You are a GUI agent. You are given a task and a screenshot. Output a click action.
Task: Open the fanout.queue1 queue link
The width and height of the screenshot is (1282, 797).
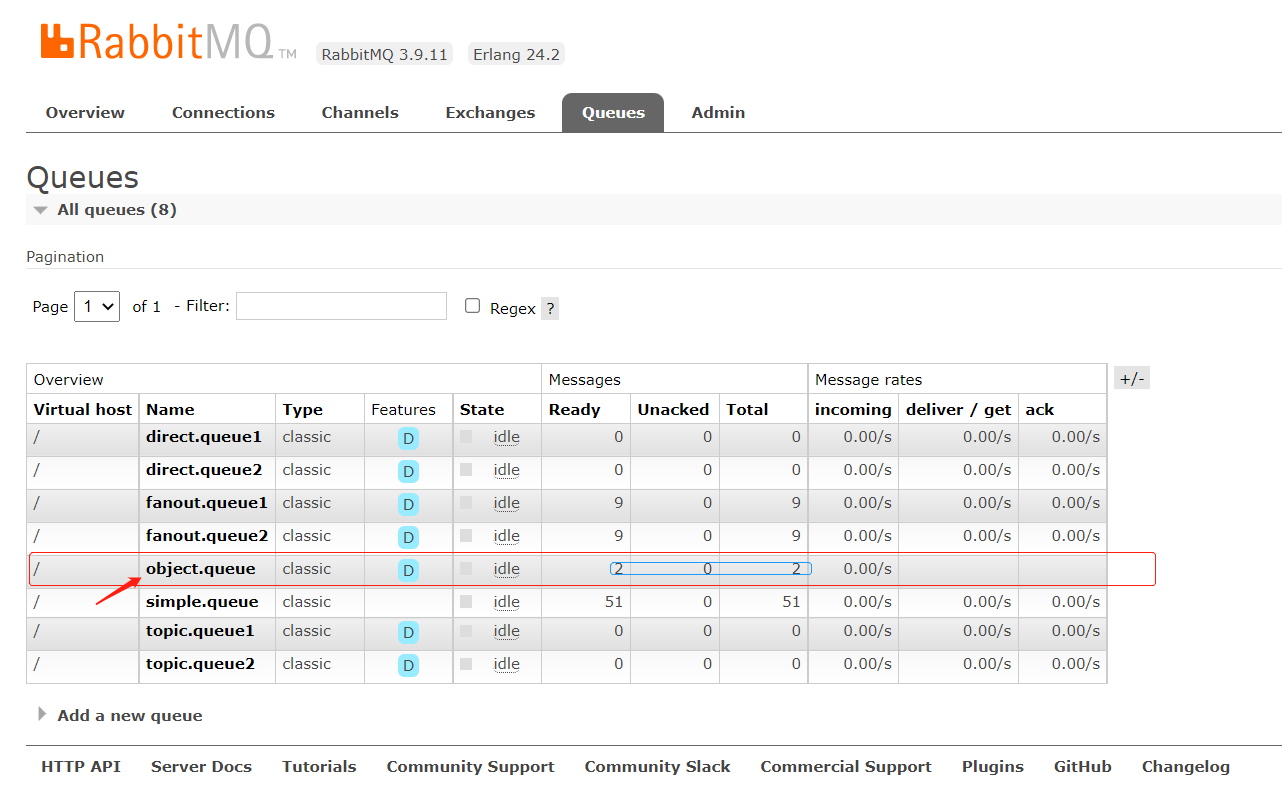(x=207, y=503)
